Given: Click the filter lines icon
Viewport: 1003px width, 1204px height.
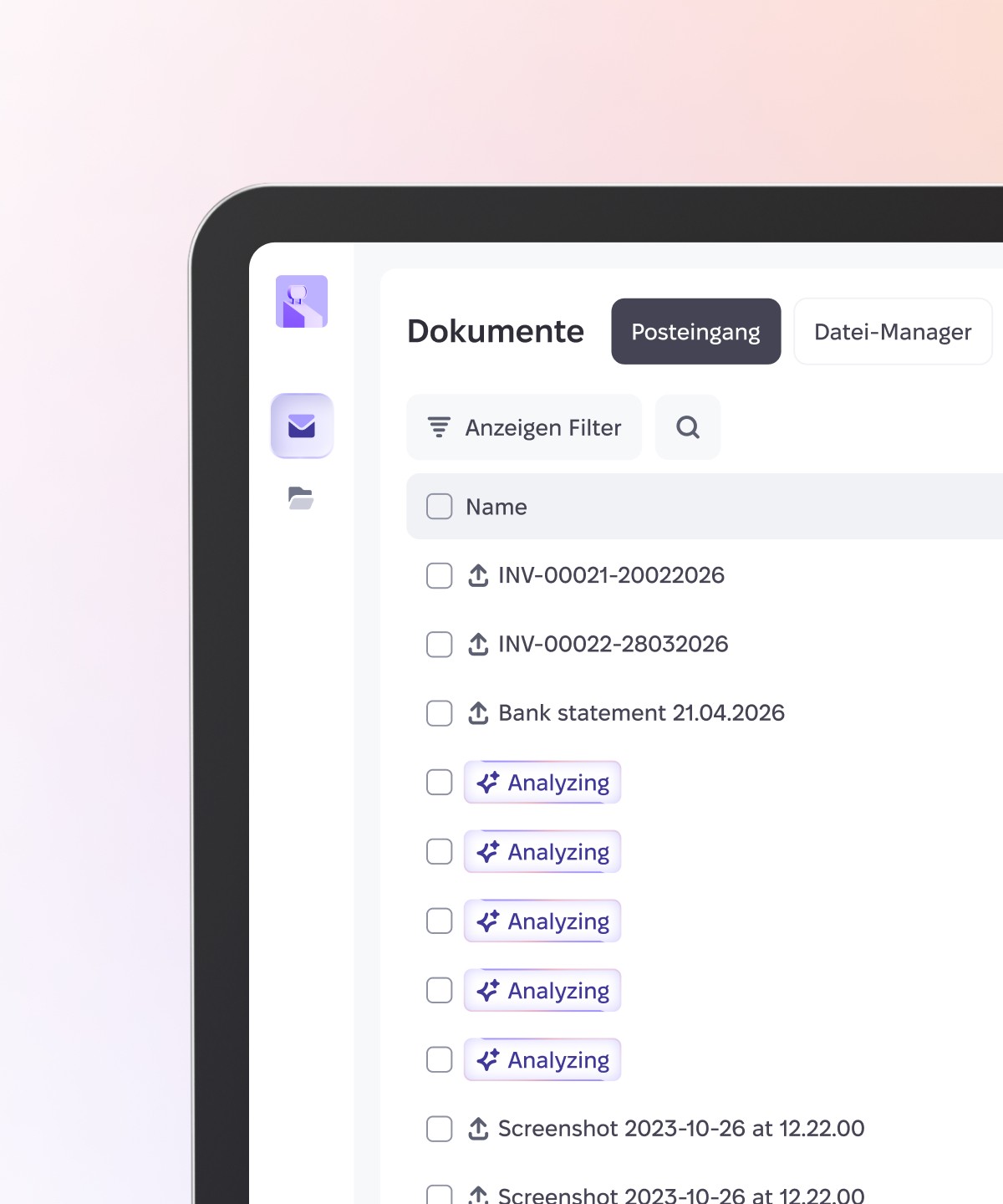Looking at the screenshot, I should pyautogui.click(x=440, y=427).
